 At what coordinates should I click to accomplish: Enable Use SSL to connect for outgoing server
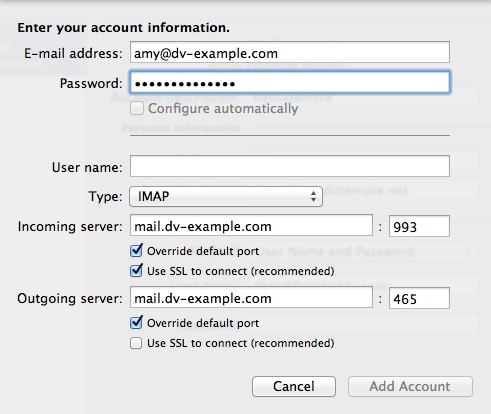pos(136,343)
